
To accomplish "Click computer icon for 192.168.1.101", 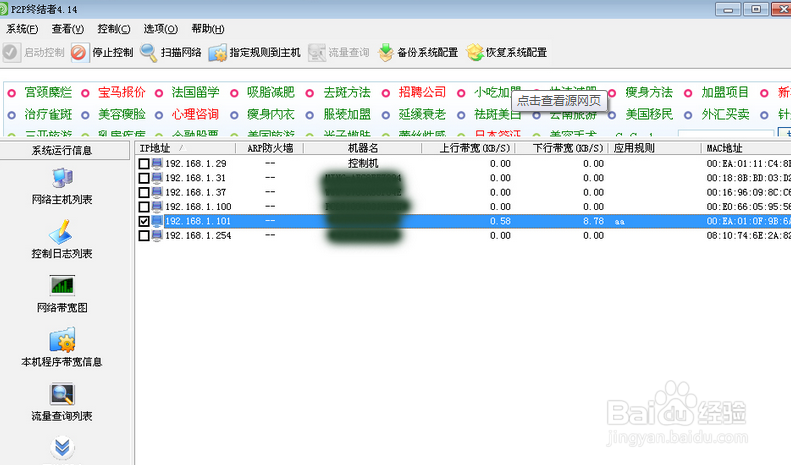I will [x=157, y=221].
